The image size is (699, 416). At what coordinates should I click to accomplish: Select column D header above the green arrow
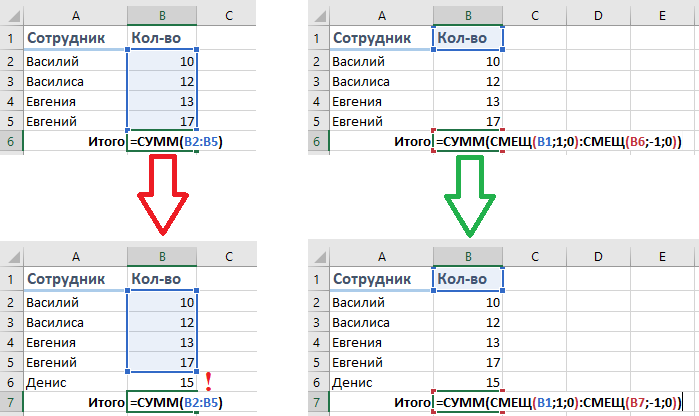point(596,16)
